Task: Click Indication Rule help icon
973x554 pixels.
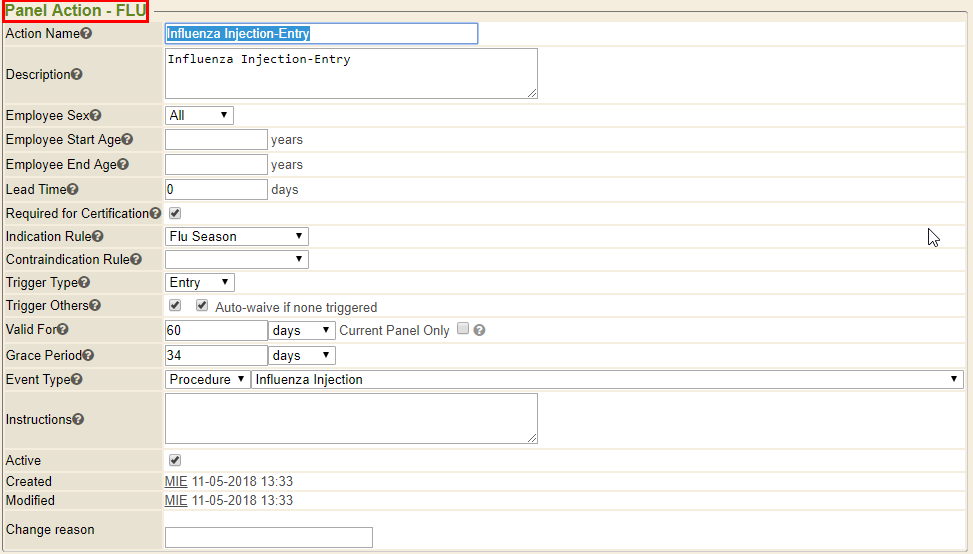Action: click(x=98, y=237)
